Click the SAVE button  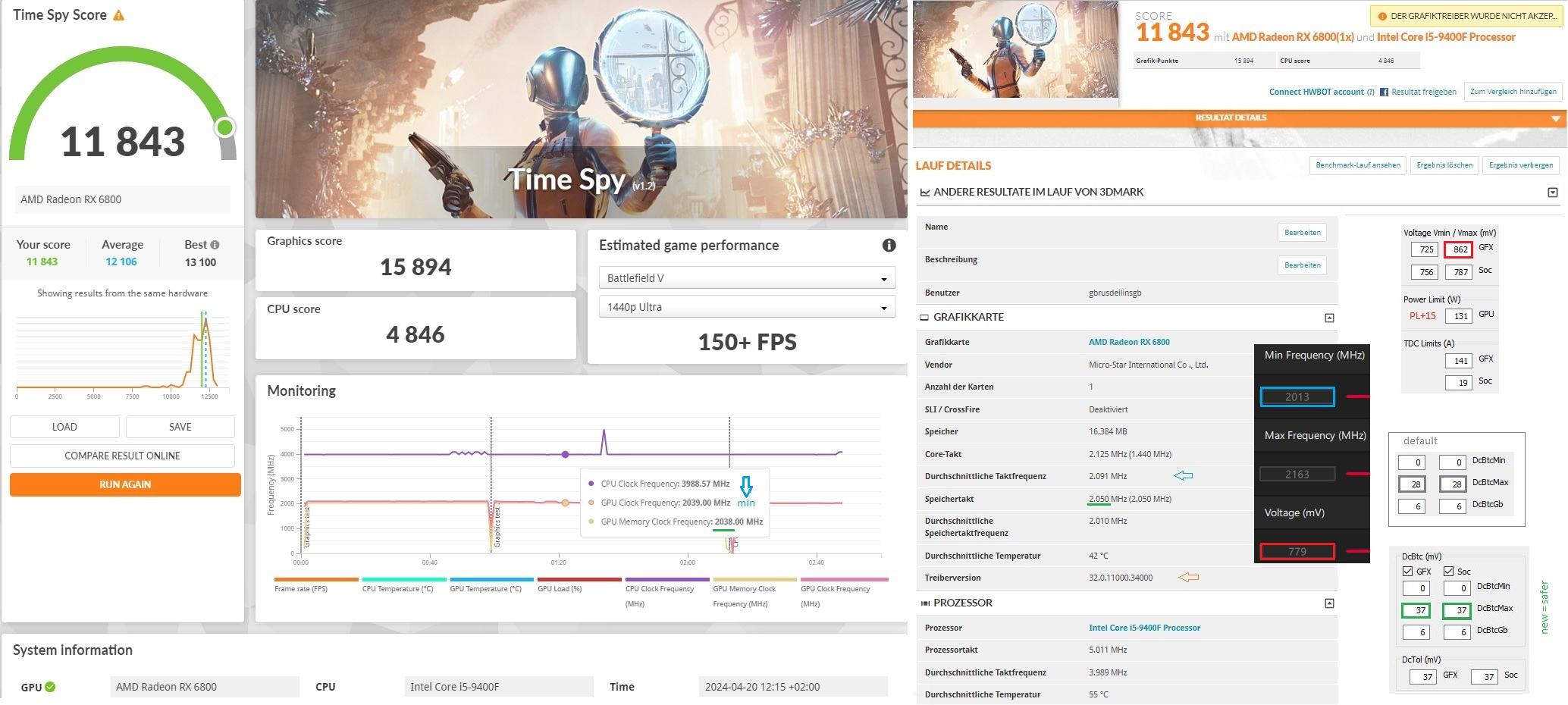[180, 427]
